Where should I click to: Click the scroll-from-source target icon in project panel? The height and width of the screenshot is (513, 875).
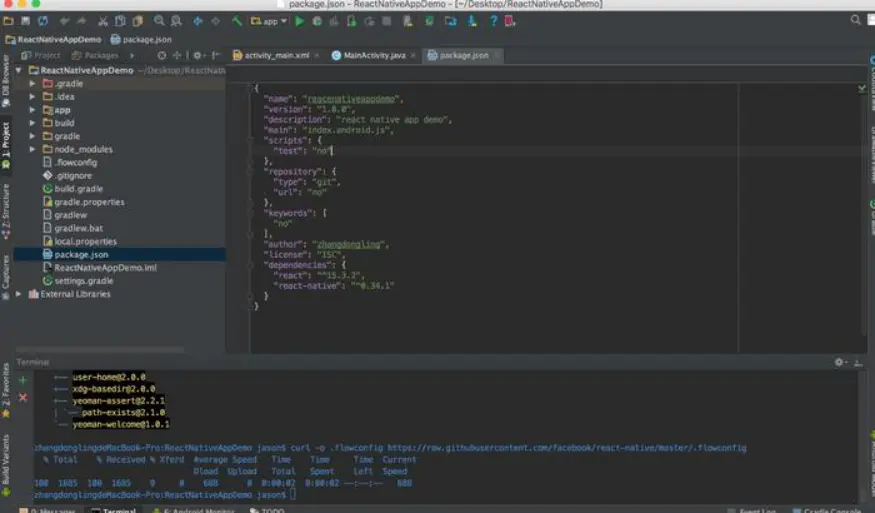[161, 55]
